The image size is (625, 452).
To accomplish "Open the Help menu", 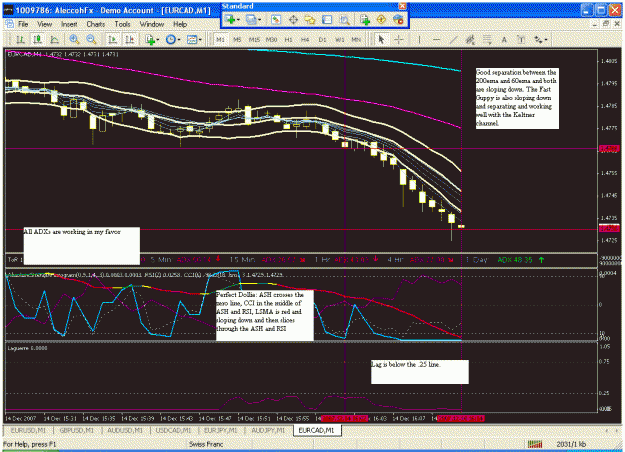I will pyautogui.click(x=180, y=24).
